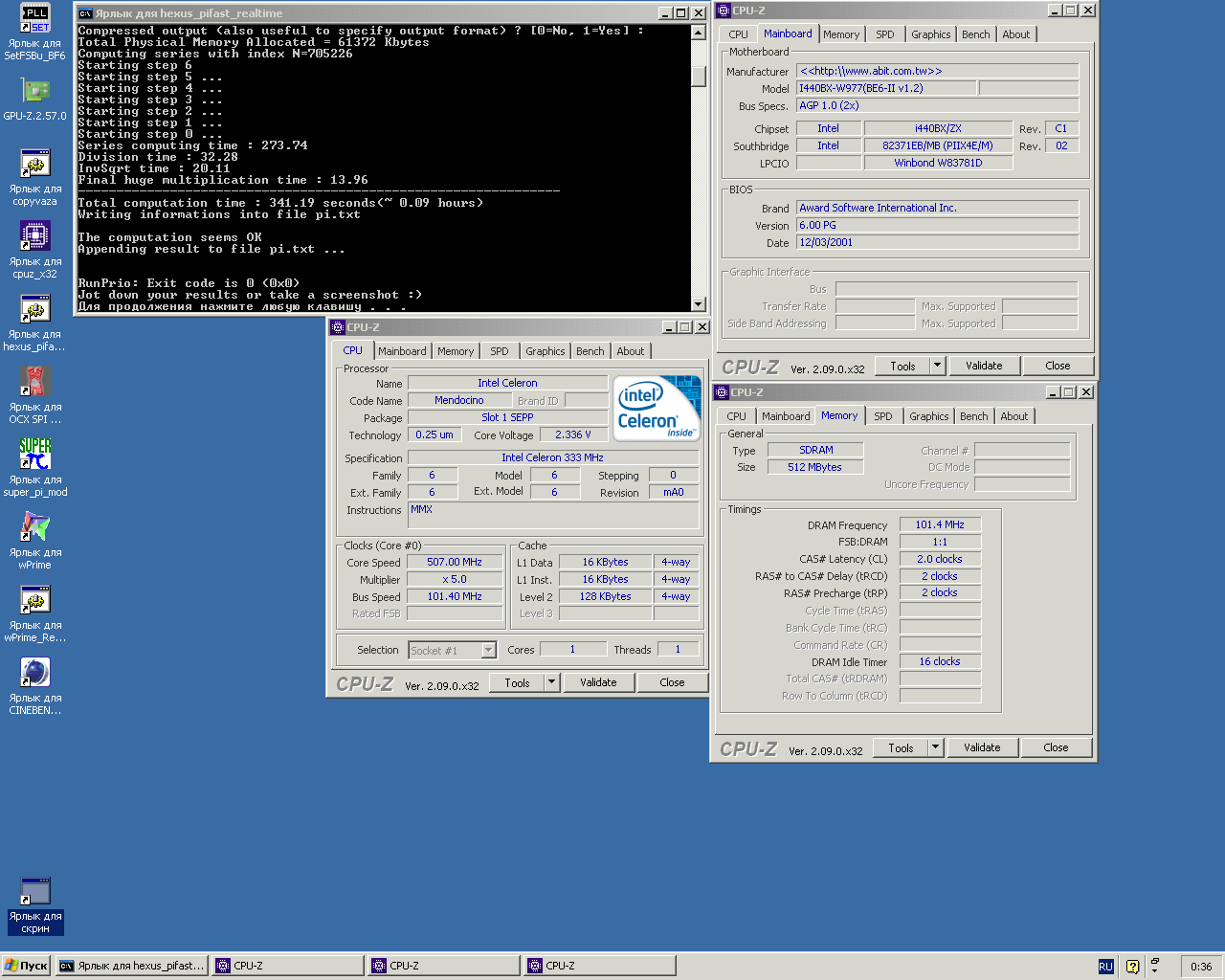Click Close button in Memory CPU-Z window
The image size is (1225, 980).
click(1056, 747)
